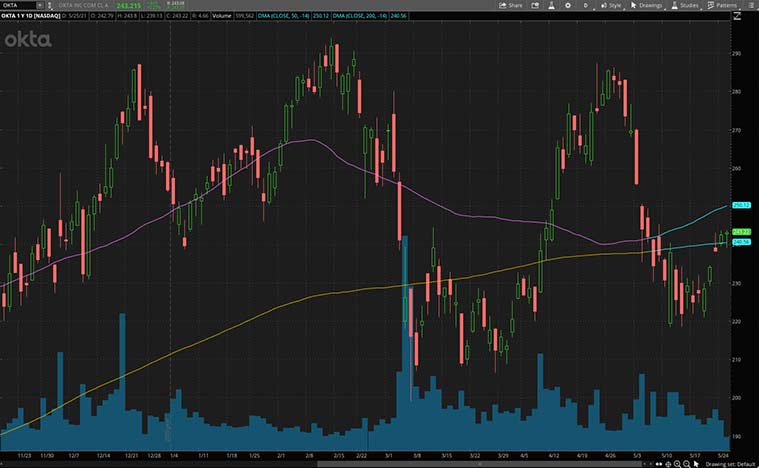The image size is (759, 468).
Task: Open the symbol selector dropdown arrow
Action: coord(40,5)
